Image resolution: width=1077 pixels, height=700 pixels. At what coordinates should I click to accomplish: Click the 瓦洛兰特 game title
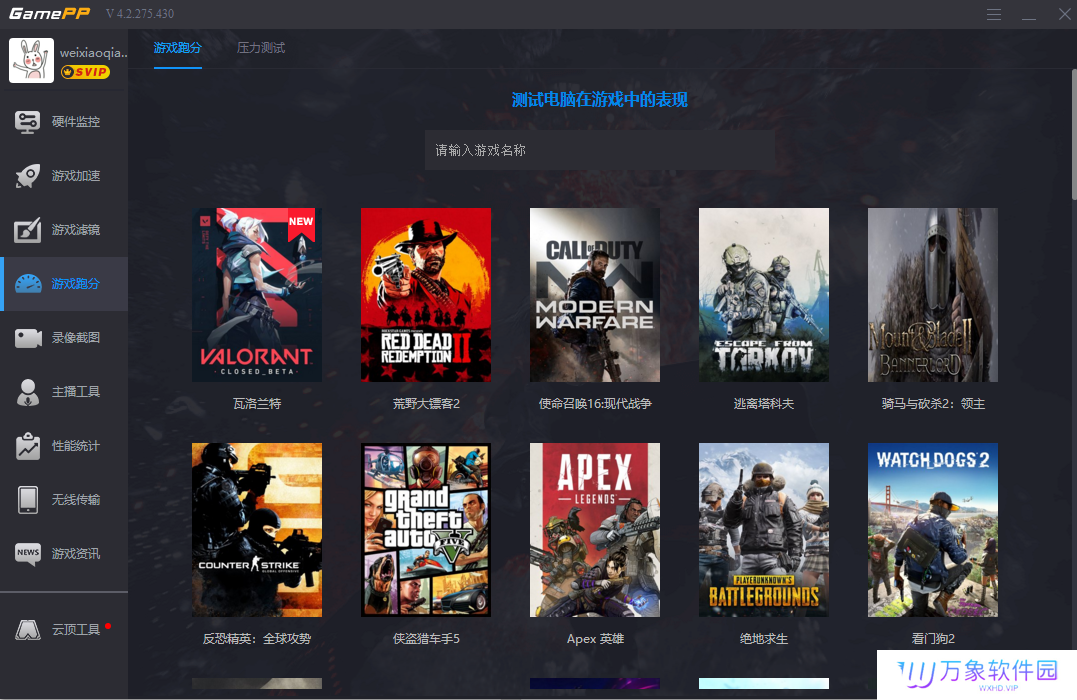pos(257,404)
